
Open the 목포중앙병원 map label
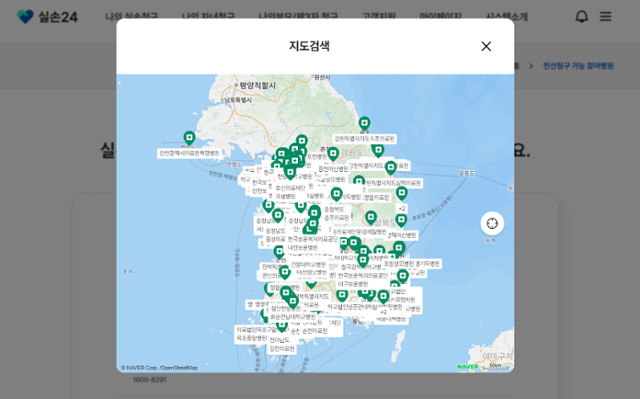point(251,338)
